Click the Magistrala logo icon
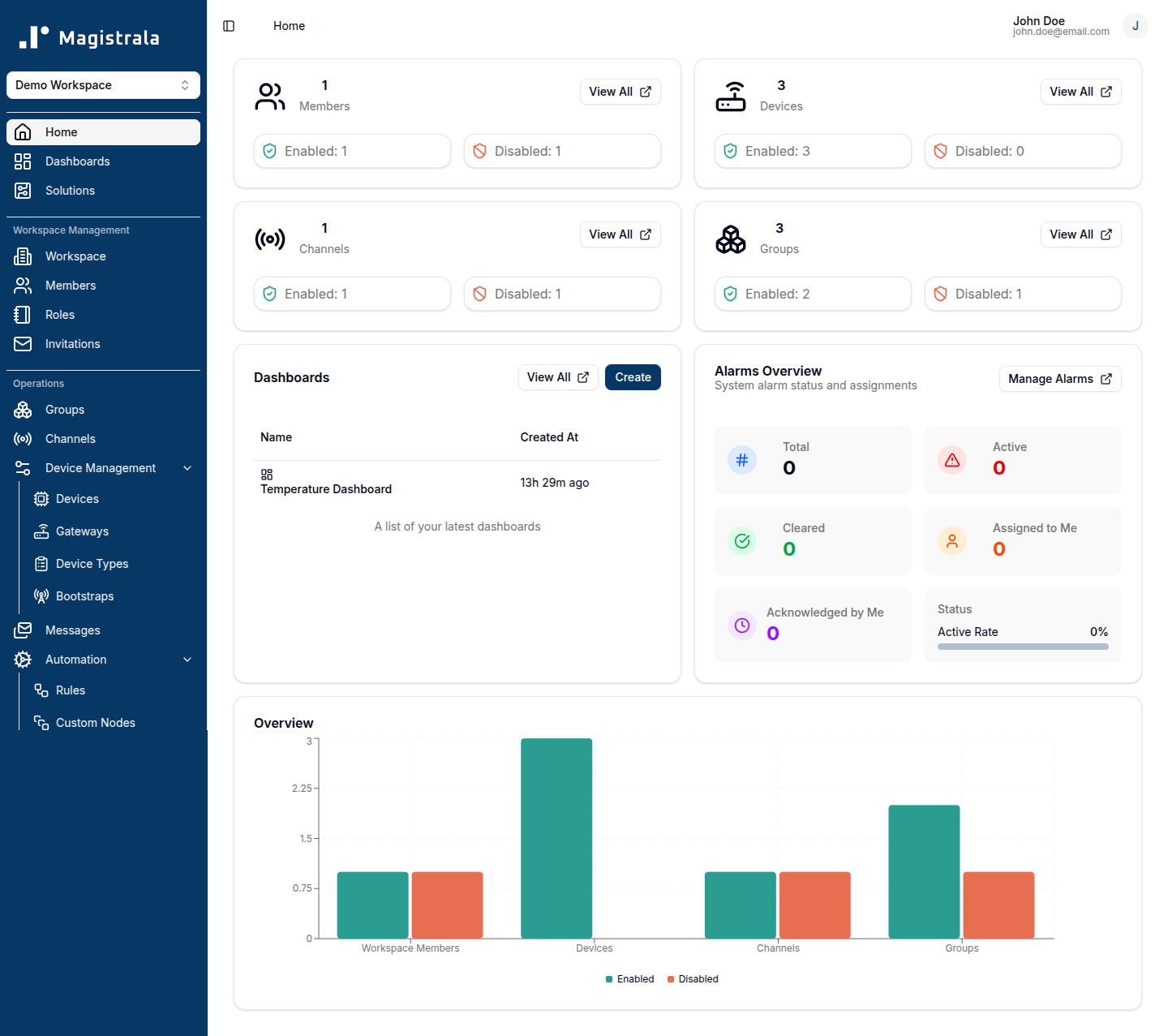This screenshot has width=1168, height=1036. 34,37
